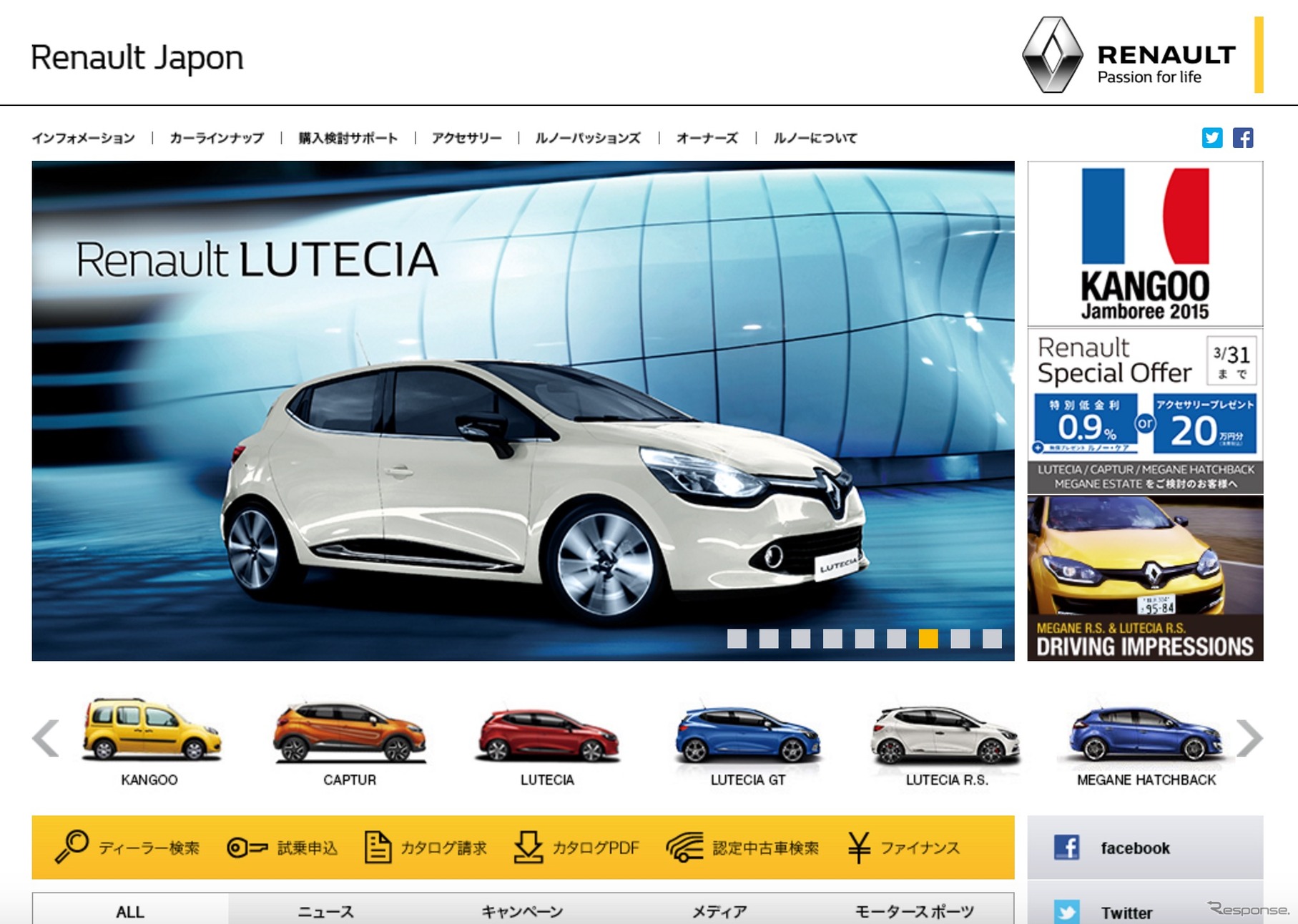Switch to the キャンペーン tab

pos(522,910)
